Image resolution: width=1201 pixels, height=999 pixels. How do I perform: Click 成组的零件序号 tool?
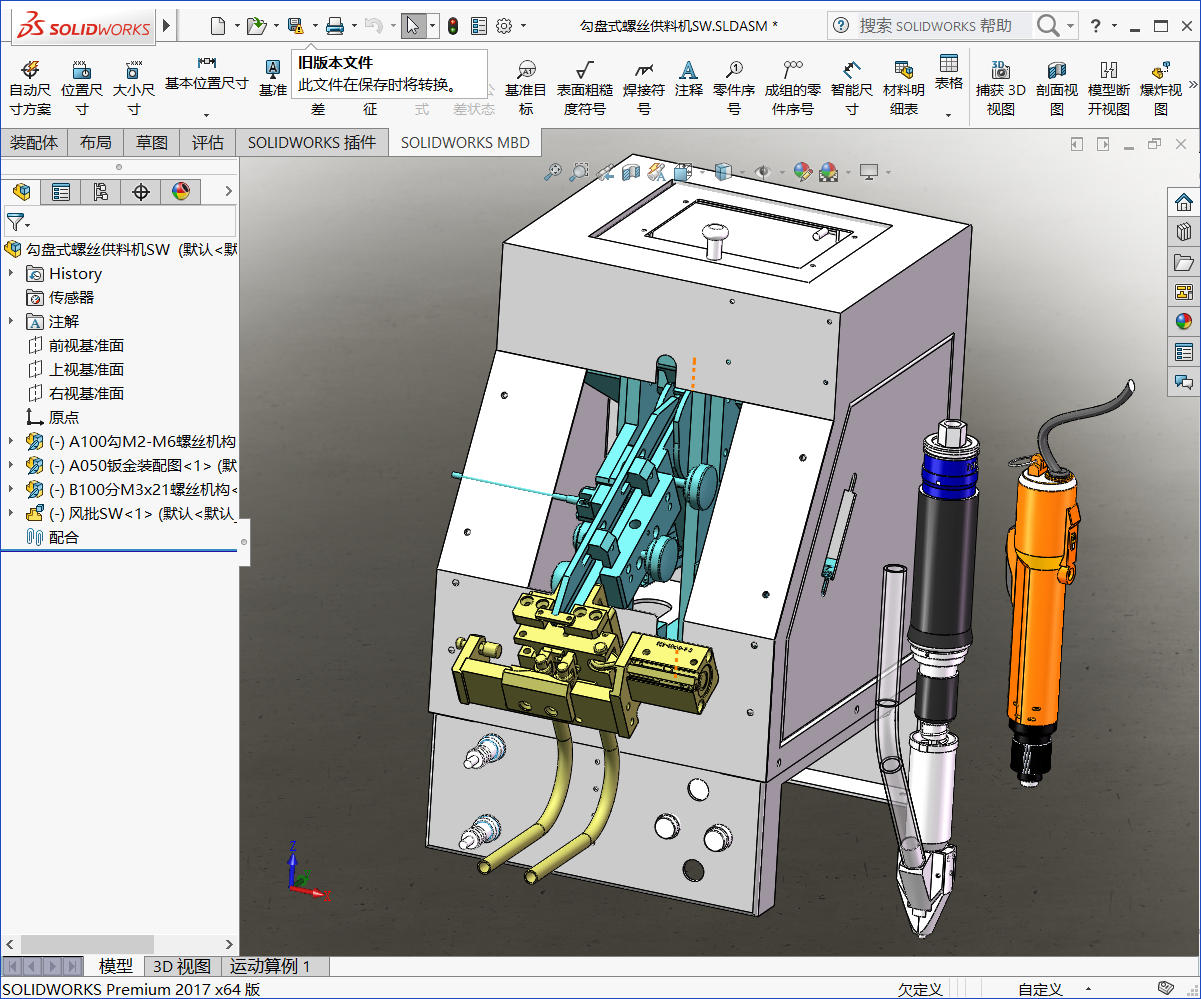coord(793,87)
